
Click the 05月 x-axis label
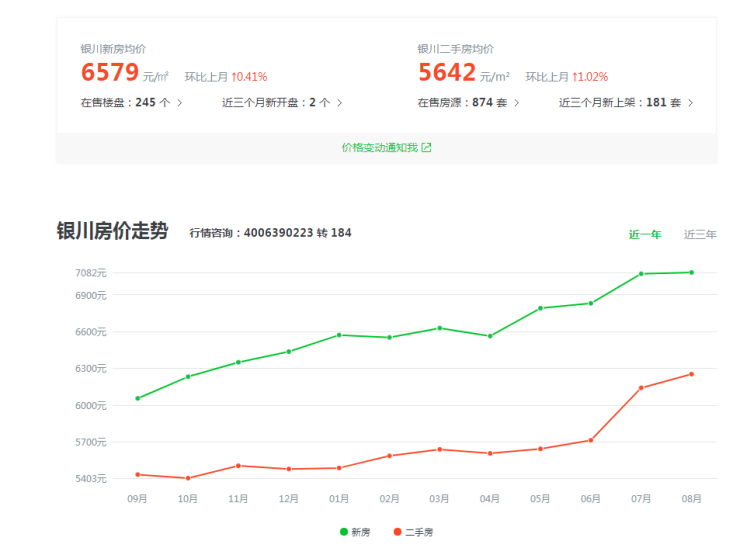click(540, 499)
